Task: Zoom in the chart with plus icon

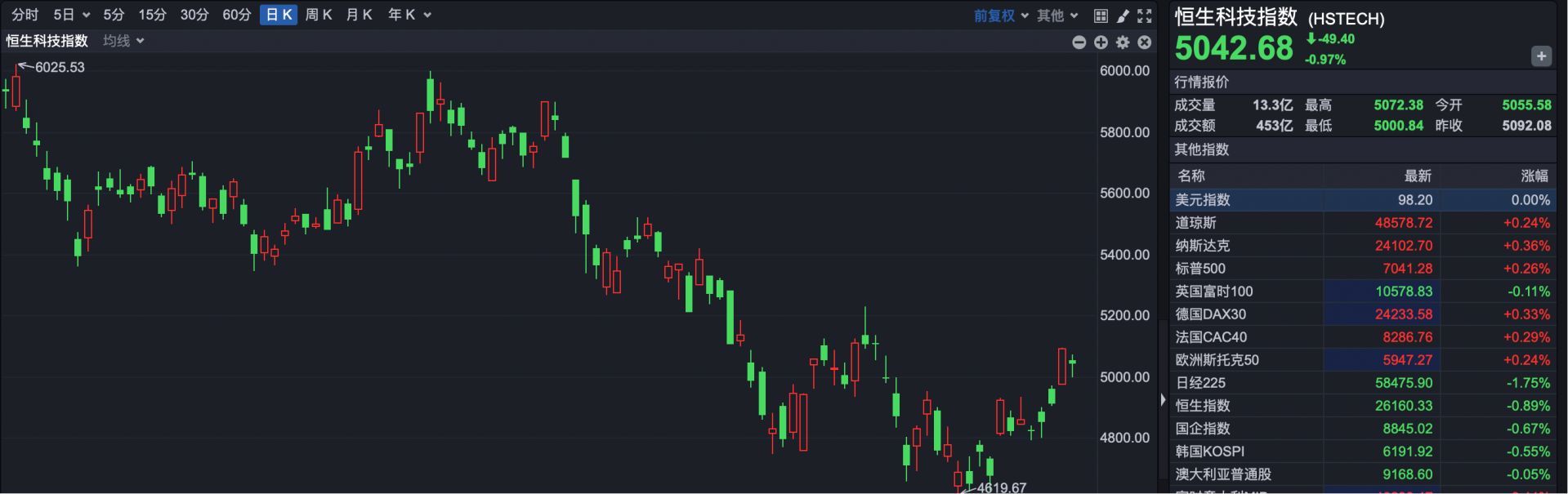Action: point(1101,42)
